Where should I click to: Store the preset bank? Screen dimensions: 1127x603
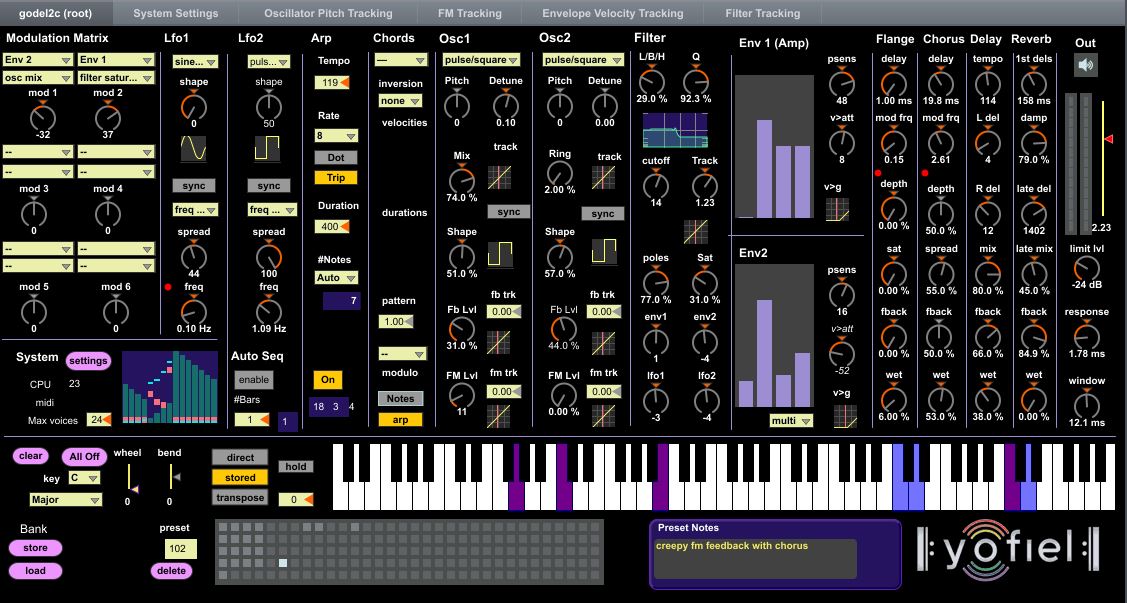point(35,548)
